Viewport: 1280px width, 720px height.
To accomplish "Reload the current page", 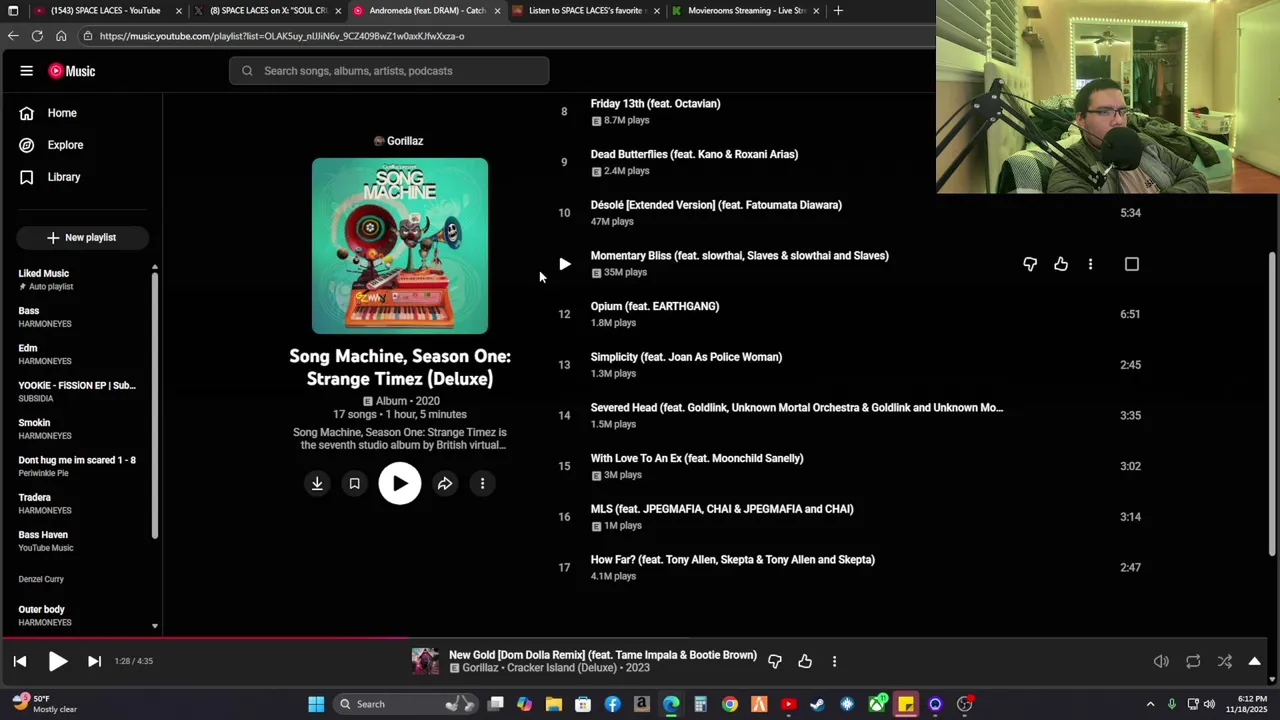I will click(37, 36).
